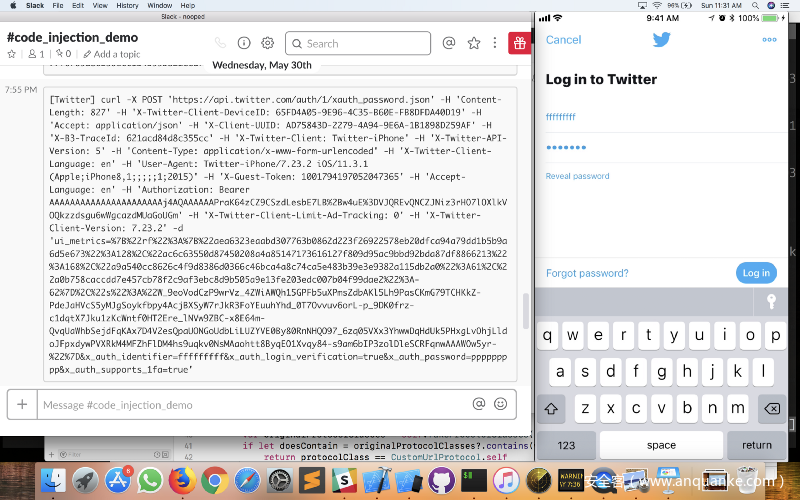Open GitHub Desktop from the Dock

point(441,481)
